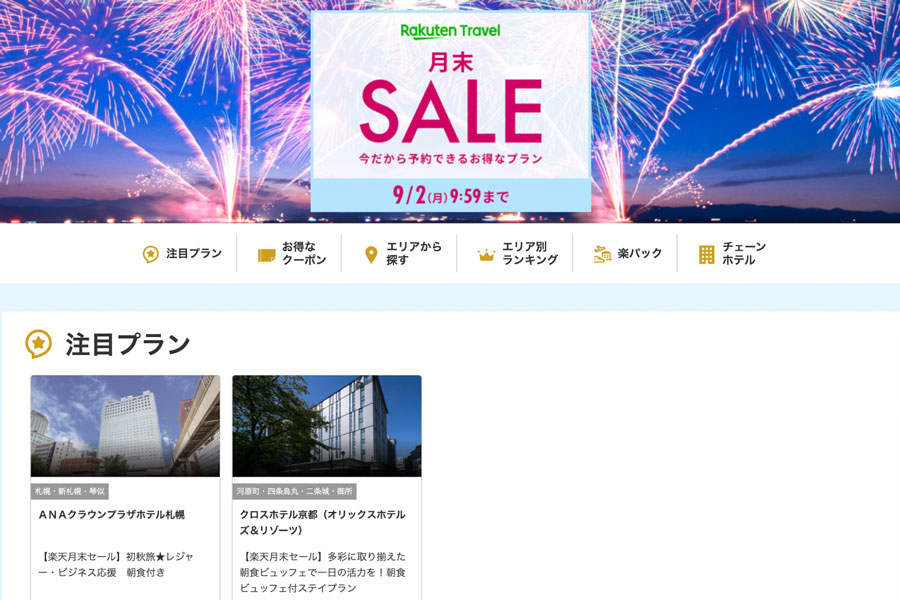This screenshot has width=900, height=600.
Task: Click the 月末 SALE banner panel
Action: click(451, 111)
